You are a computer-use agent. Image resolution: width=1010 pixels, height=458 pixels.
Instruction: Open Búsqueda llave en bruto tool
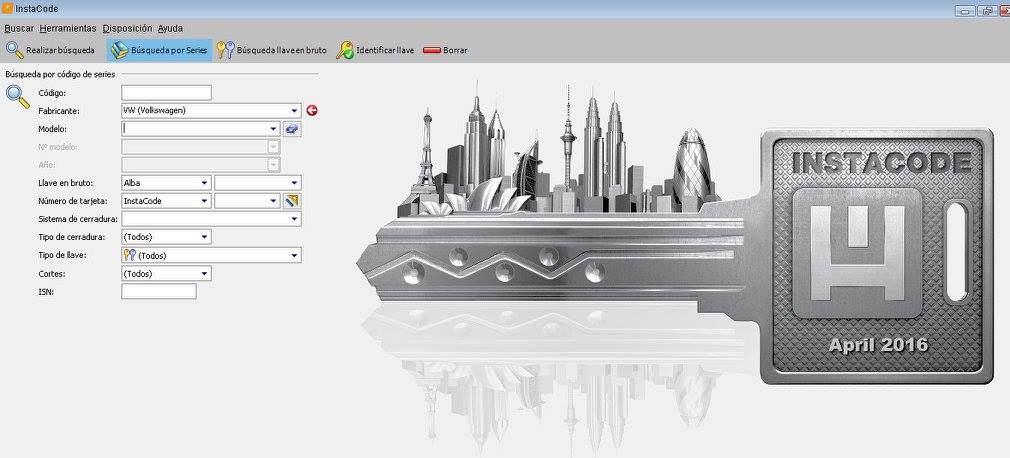coord(272,50)
